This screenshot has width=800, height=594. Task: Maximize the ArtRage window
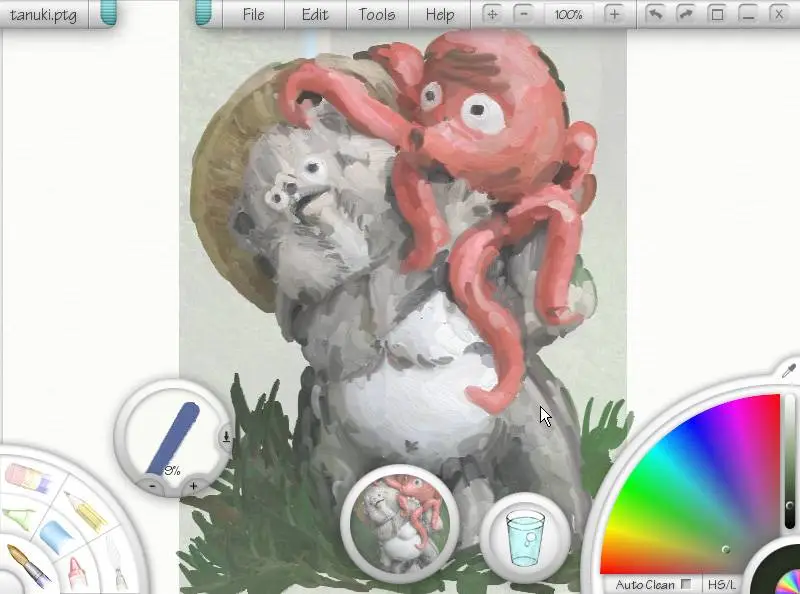click(717, 14)
